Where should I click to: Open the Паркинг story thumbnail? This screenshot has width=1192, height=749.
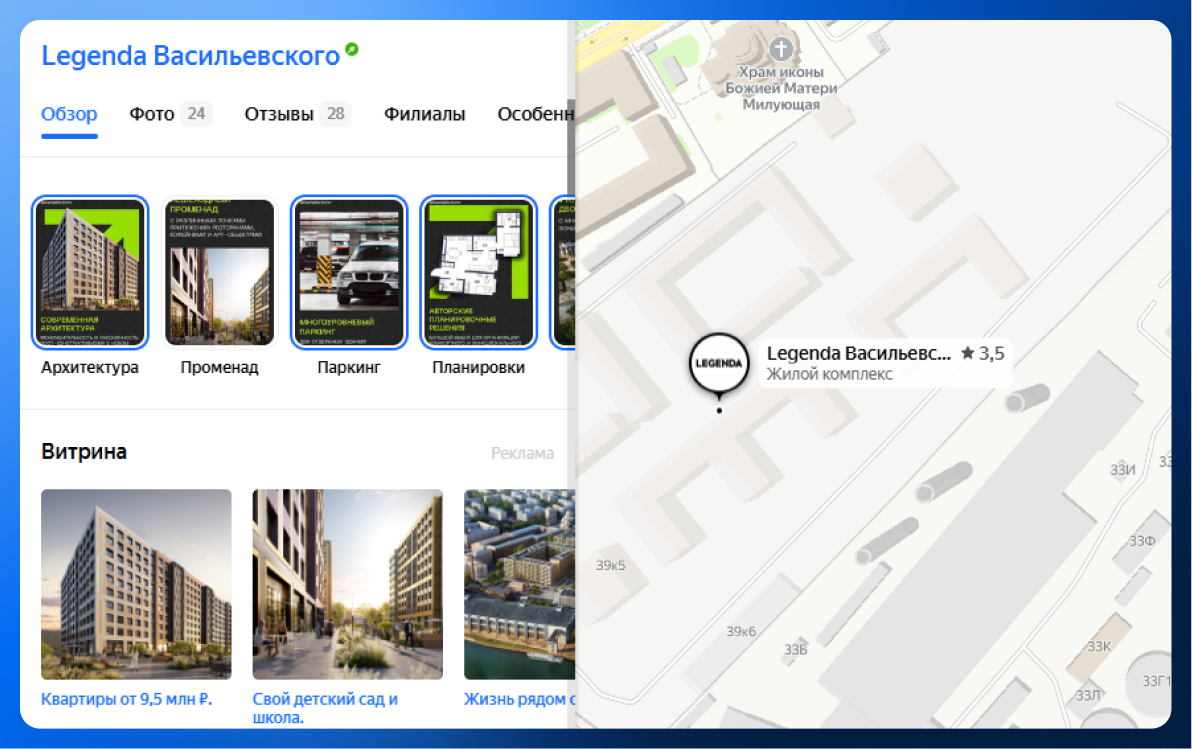pyautogui.click(x=349, y=272)
